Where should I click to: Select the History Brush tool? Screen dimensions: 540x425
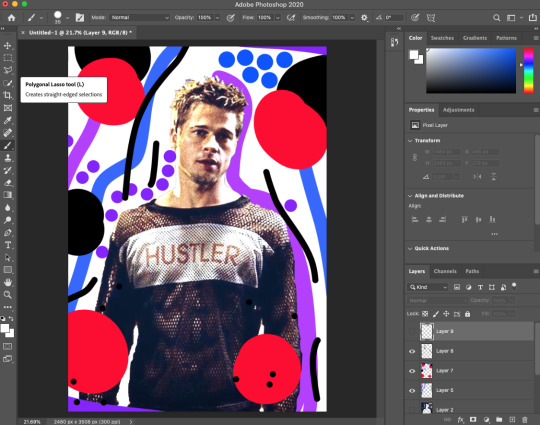click(8, 170)
